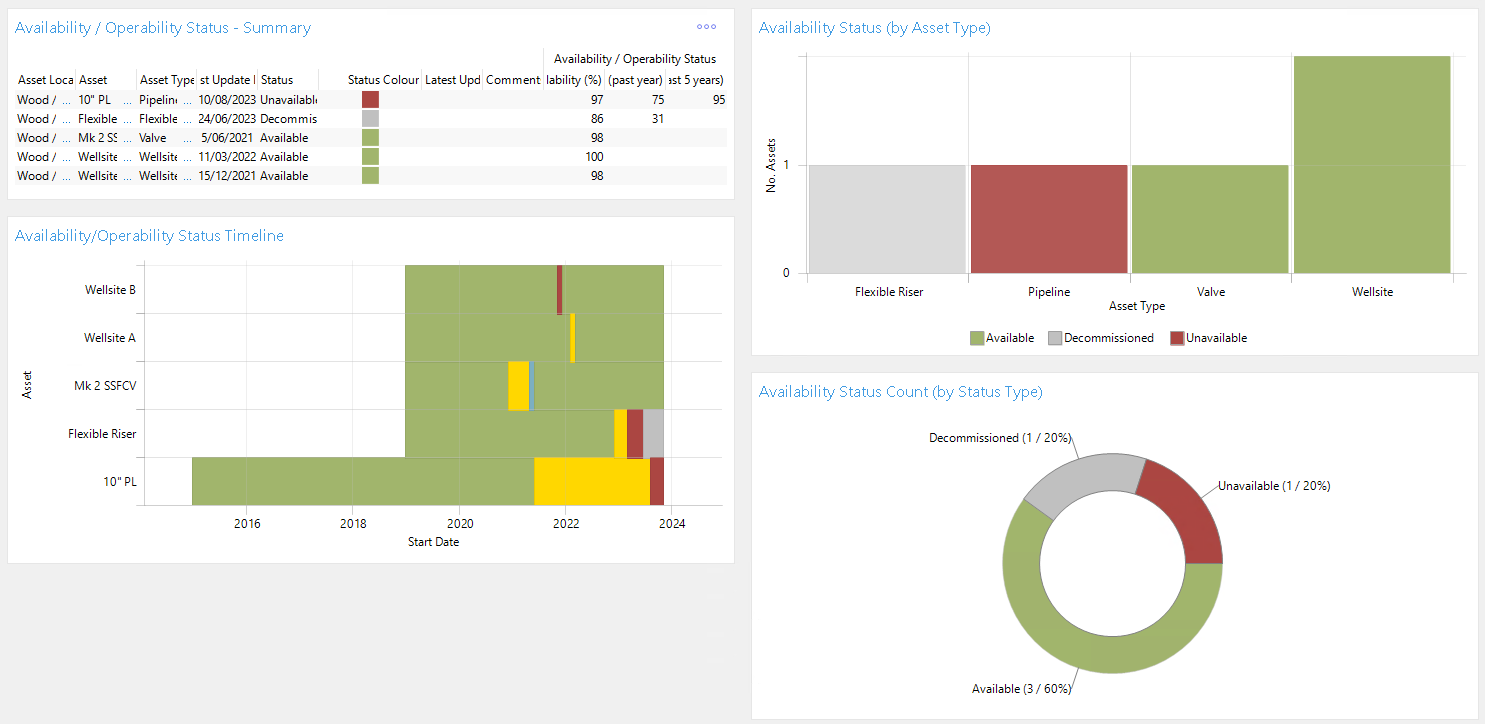This screenshot has height=724, width=1485.
Task: Click the Available (3 / 60%) label
Action: pyautogui.click(x=1021, y=689)
